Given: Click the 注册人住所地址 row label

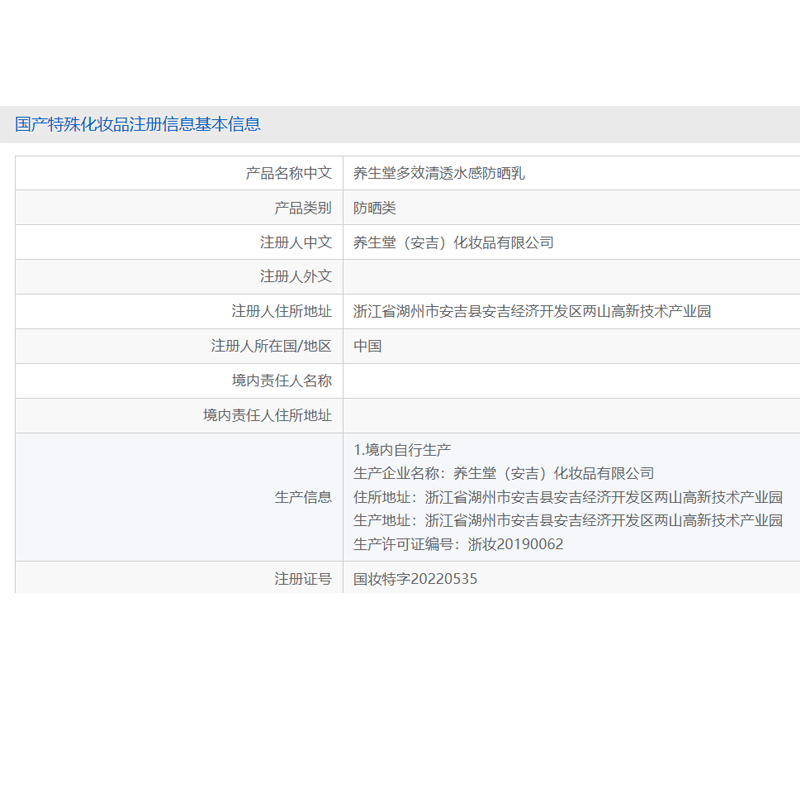Looking at the screenshot, I should [x=281, y=311].
